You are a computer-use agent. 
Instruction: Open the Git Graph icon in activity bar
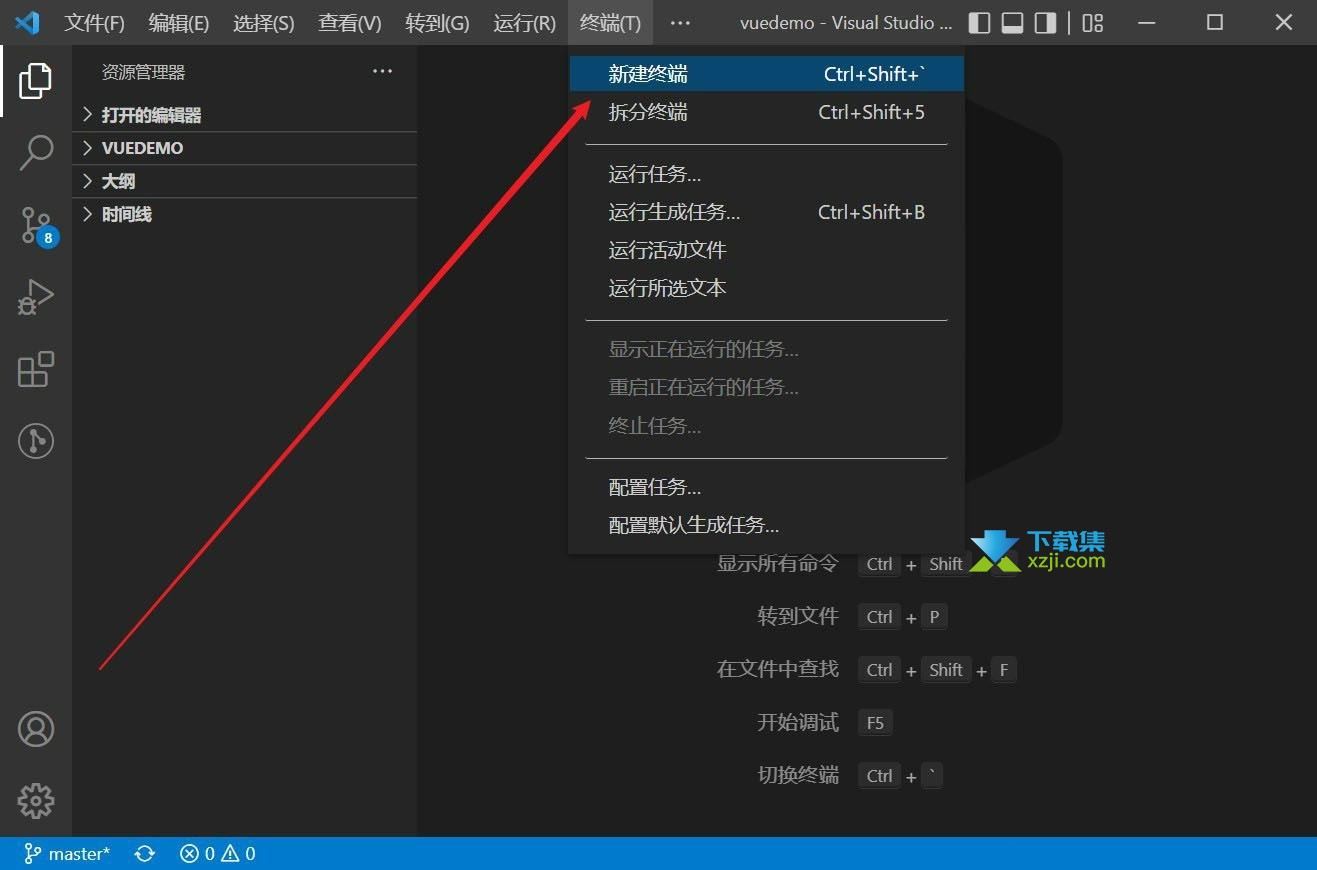pyautogui.click(x=36, y=441)
